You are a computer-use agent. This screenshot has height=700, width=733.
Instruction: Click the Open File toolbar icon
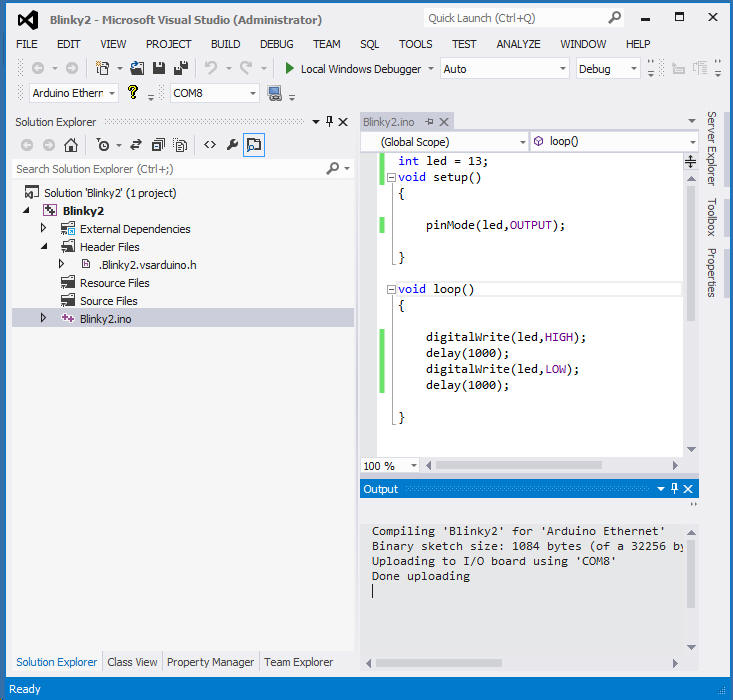point(137,69)
